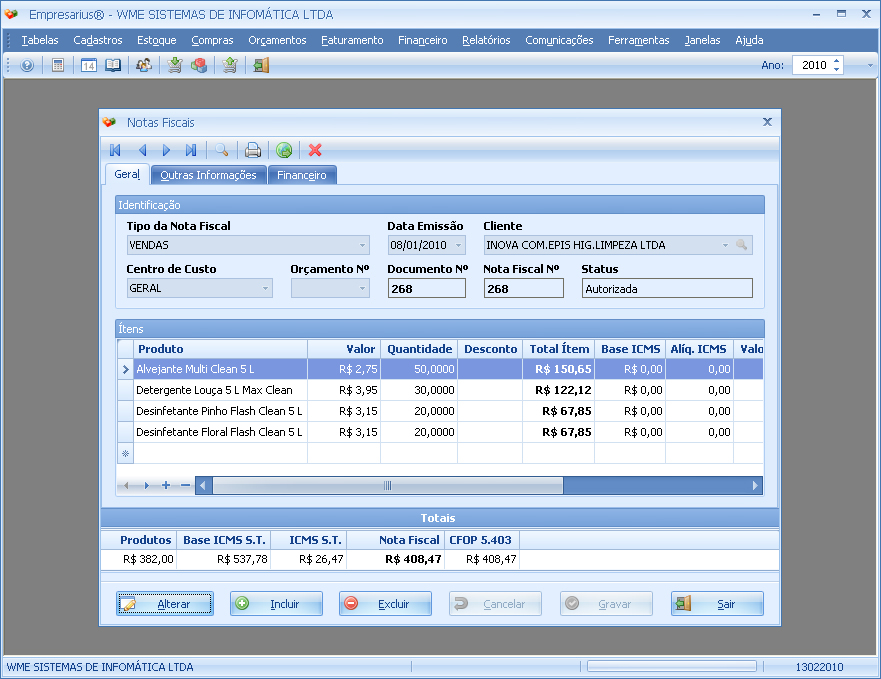The image size is (881, 679).
Task: Open the calculator tool in main toolbar
Action: click(x=58, y=65)
